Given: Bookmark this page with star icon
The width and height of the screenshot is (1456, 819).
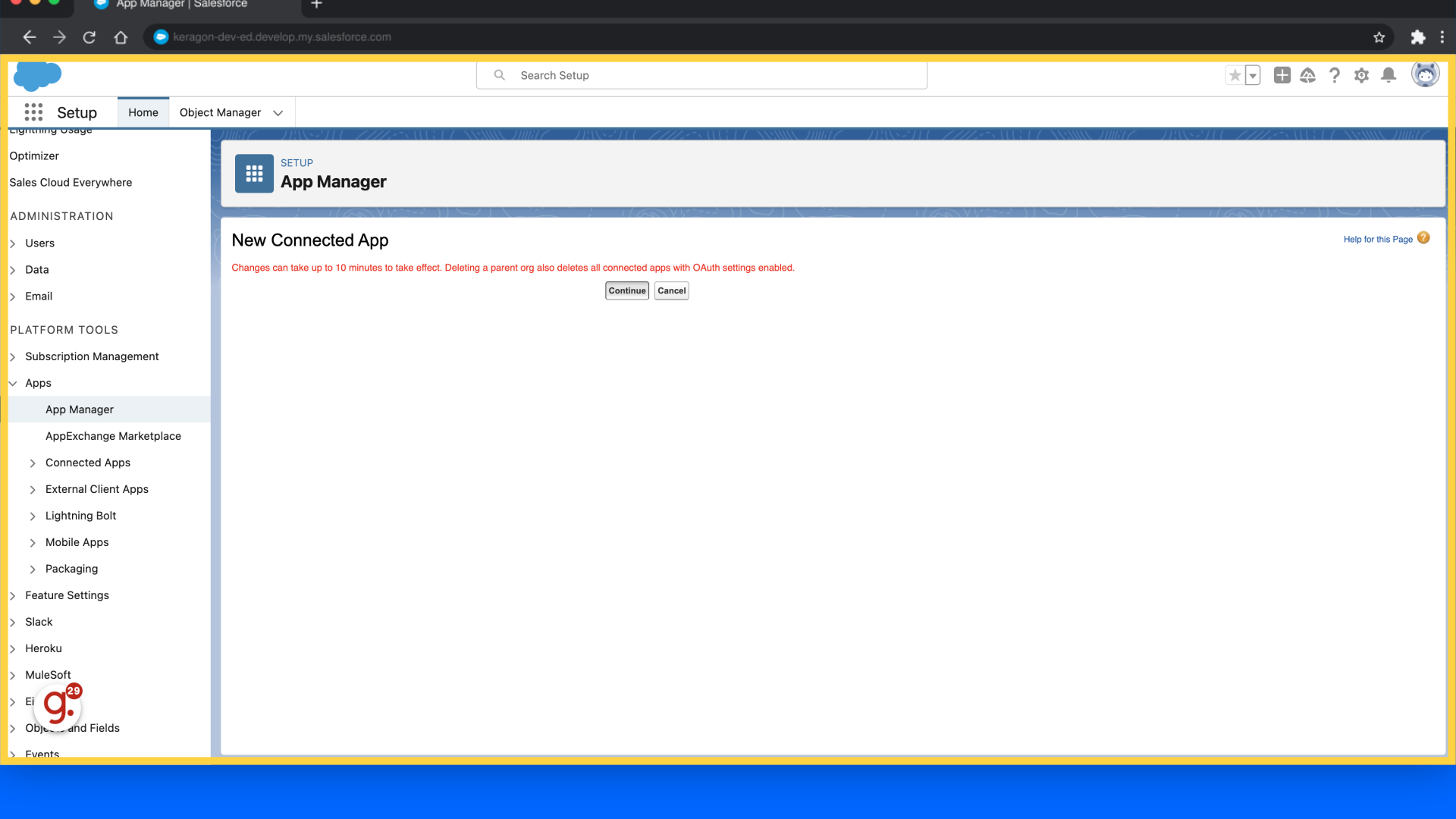Looking at the screenshot, I should click(x=1379, y=37).
